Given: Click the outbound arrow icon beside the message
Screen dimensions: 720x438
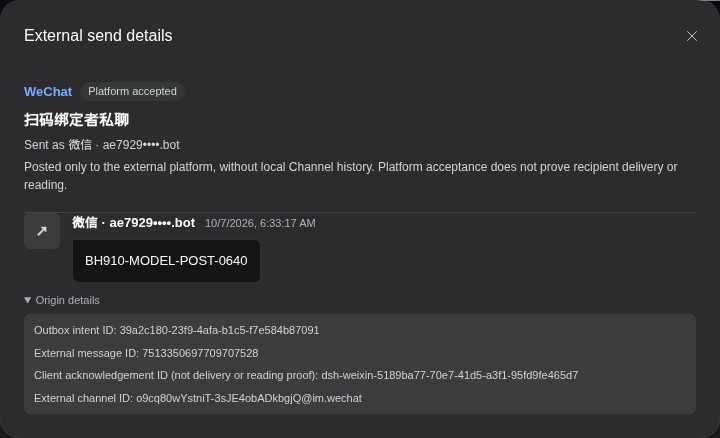Looking at the screenshot, I should click(42, 231).
